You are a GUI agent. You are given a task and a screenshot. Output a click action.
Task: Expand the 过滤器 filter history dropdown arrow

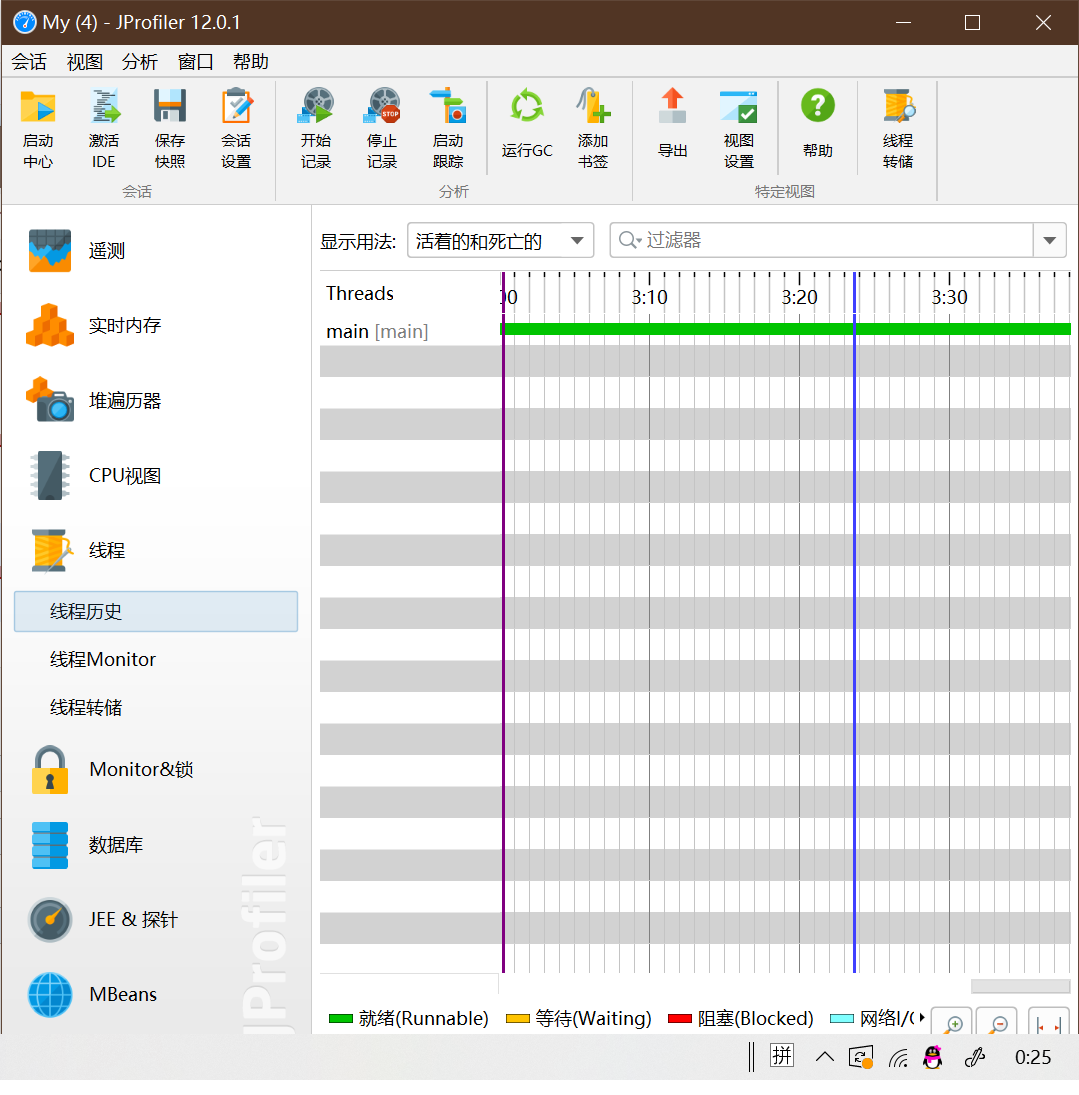(1049, 240)
